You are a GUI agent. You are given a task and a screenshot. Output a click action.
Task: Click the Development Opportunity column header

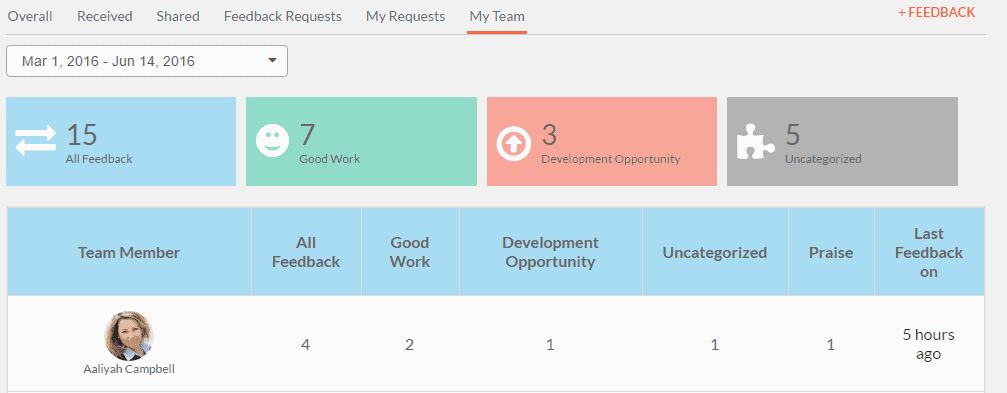pos(550,252)
